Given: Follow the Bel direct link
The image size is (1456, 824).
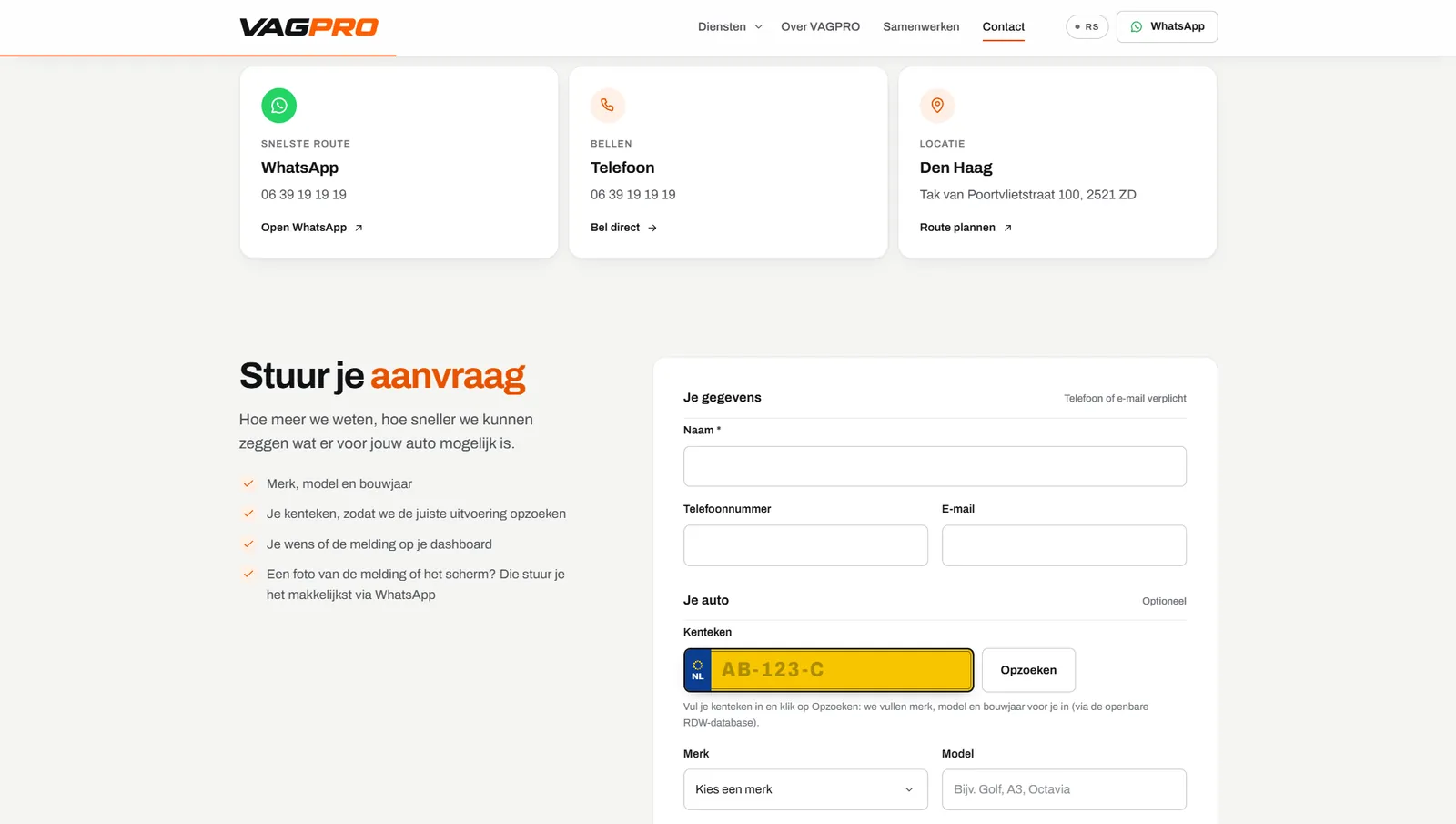Looking at the screenshot, I should coord(623,228).
